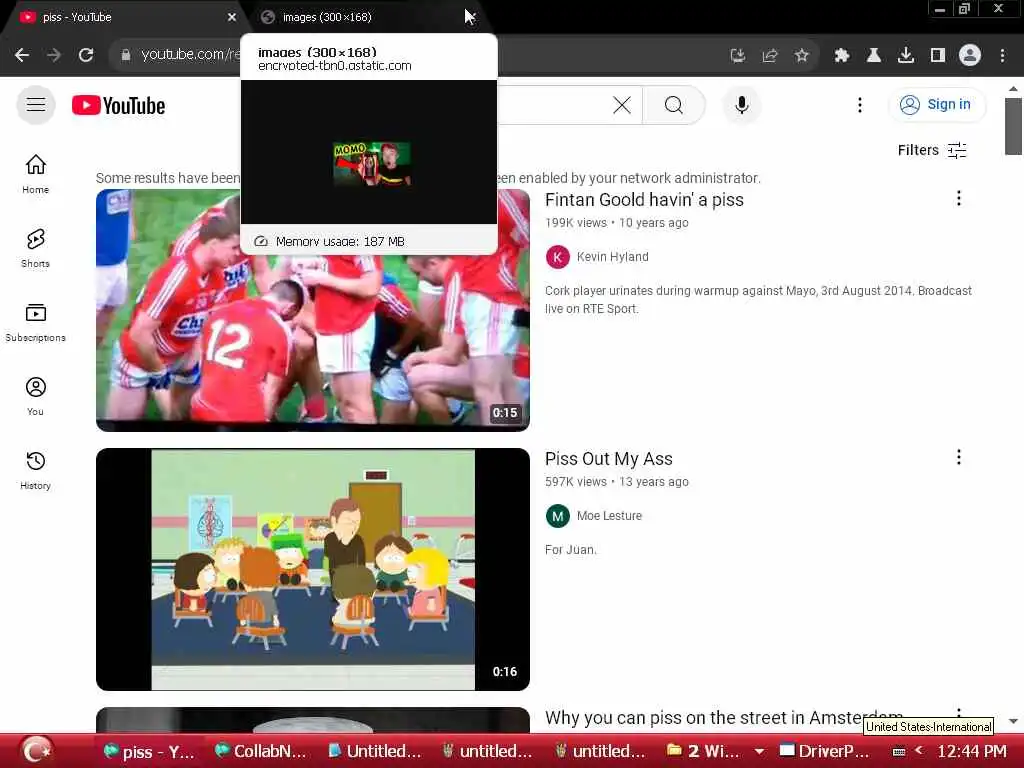1024x768 pixels.
Task: Bookmark this page with the star icon
Action: pyautogui.click(x=802, y=56)
